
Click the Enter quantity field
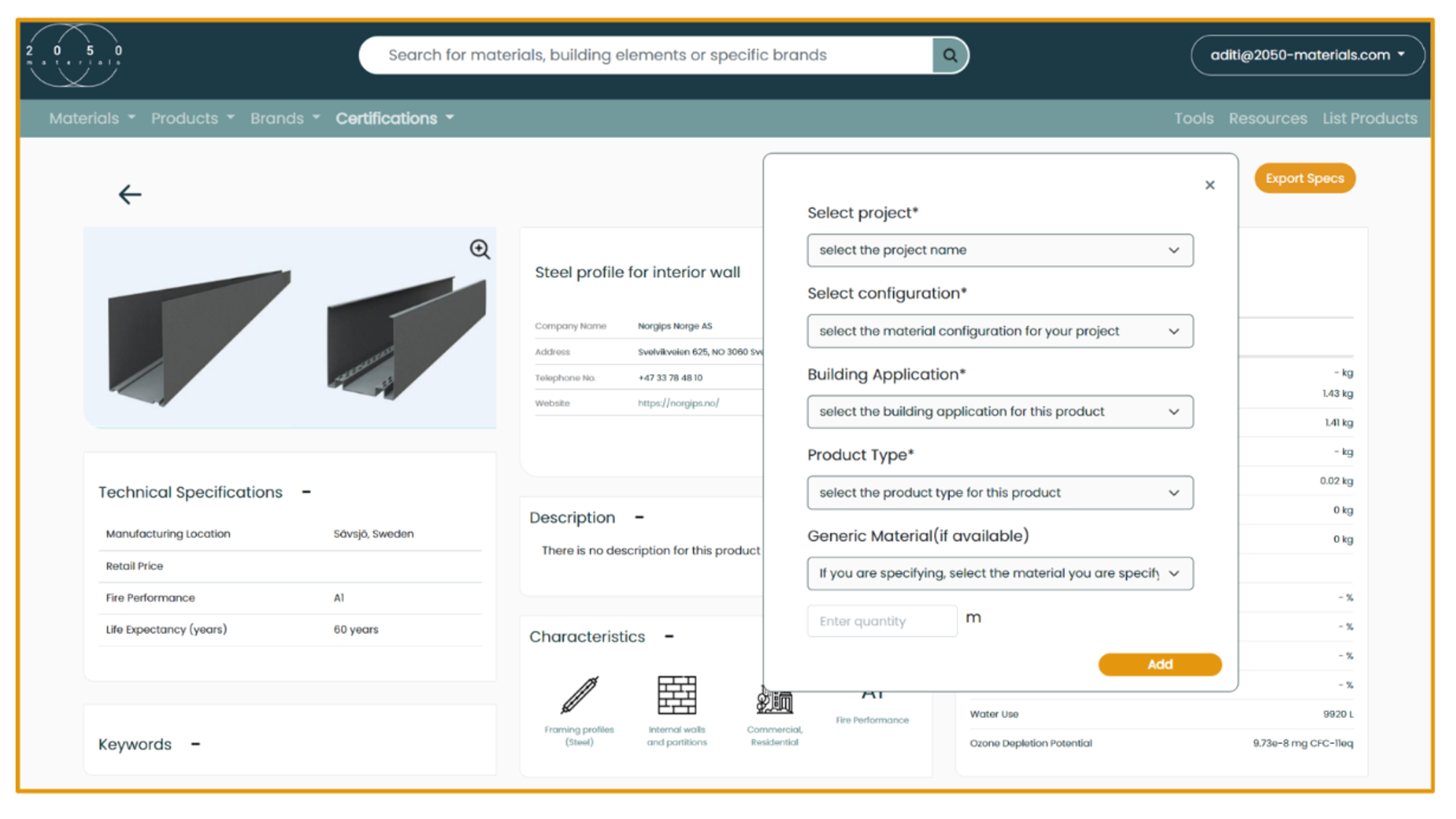(881, 621)
